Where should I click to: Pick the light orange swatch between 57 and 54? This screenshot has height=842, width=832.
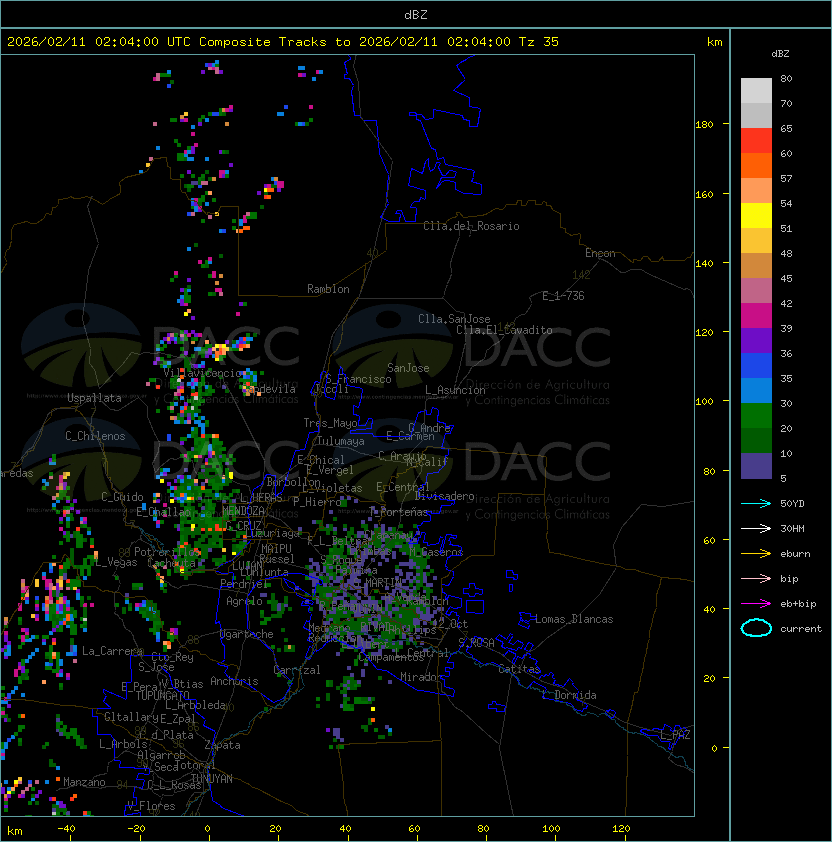click(x=756, y=191)
